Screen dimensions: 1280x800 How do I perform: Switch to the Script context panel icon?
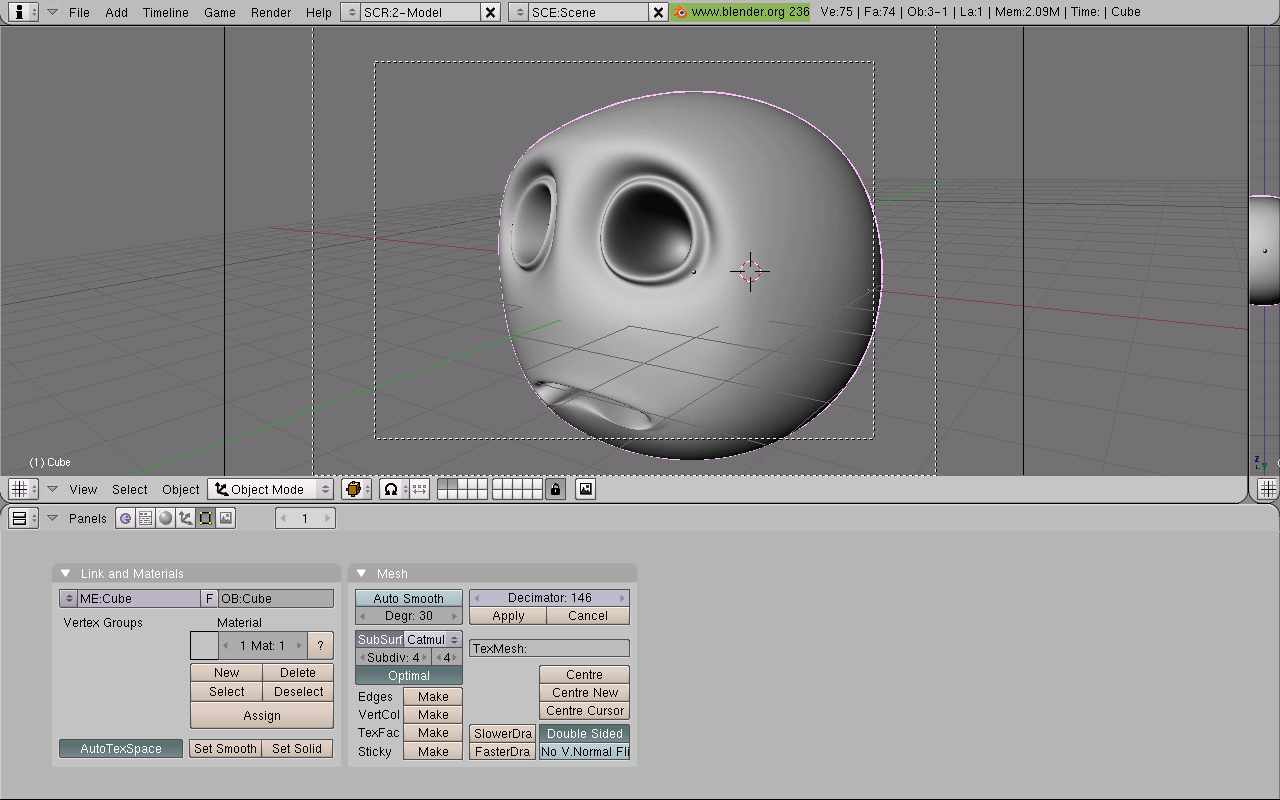145,518
